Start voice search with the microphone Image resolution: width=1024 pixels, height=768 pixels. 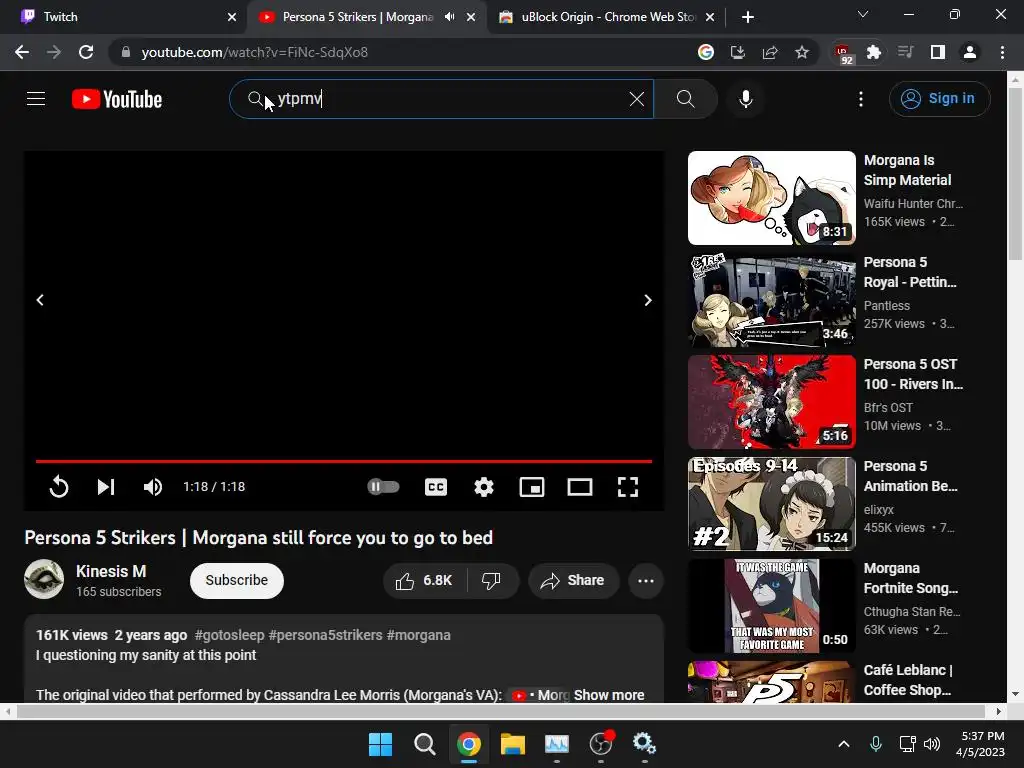point(746,99)
